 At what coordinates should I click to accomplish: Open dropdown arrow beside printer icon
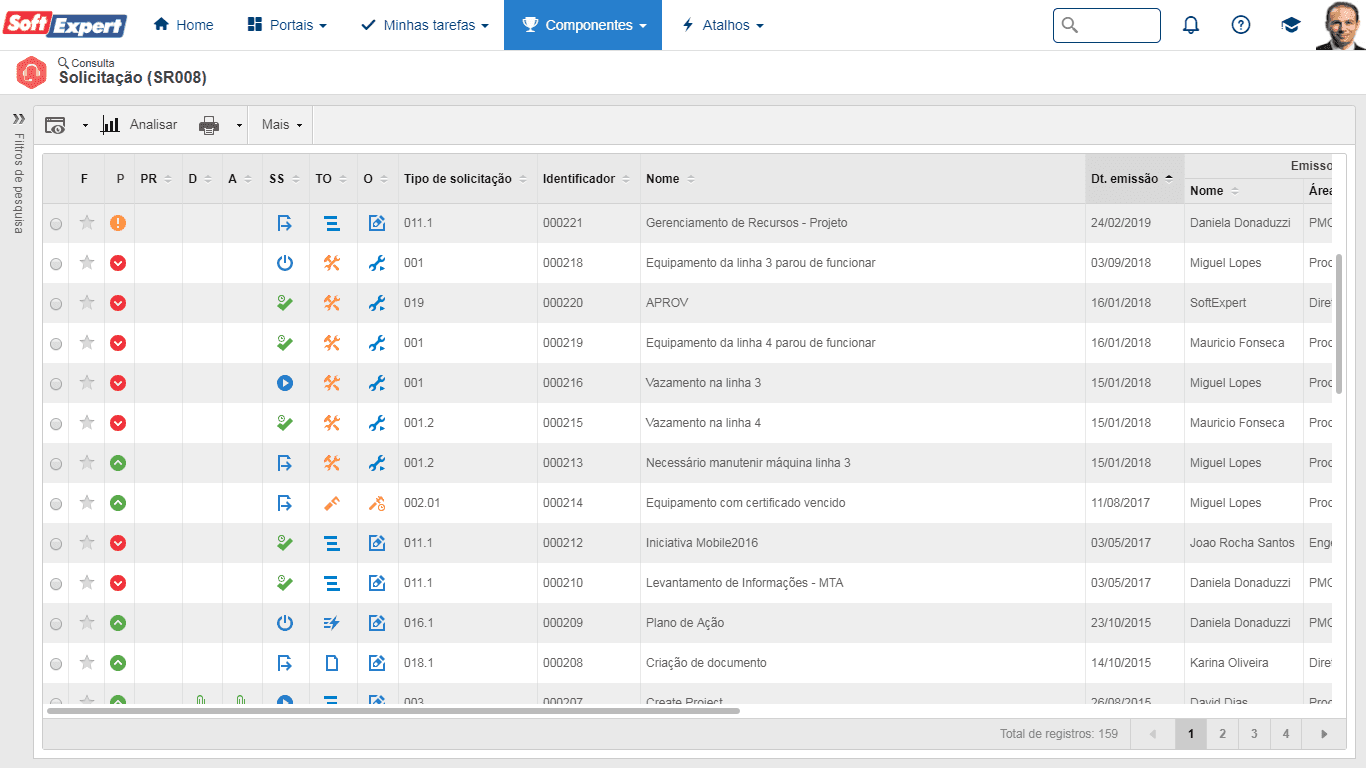239,125
